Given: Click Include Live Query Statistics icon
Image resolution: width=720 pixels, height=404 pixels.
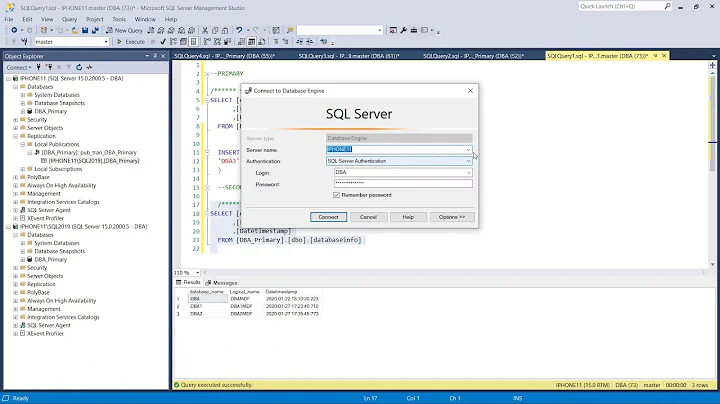Looking at the screenshot, I should (217, 42).
